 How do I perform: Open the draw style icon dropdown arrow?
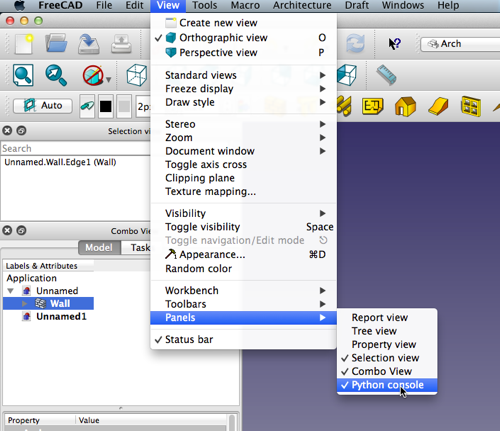tap(108, 80)
